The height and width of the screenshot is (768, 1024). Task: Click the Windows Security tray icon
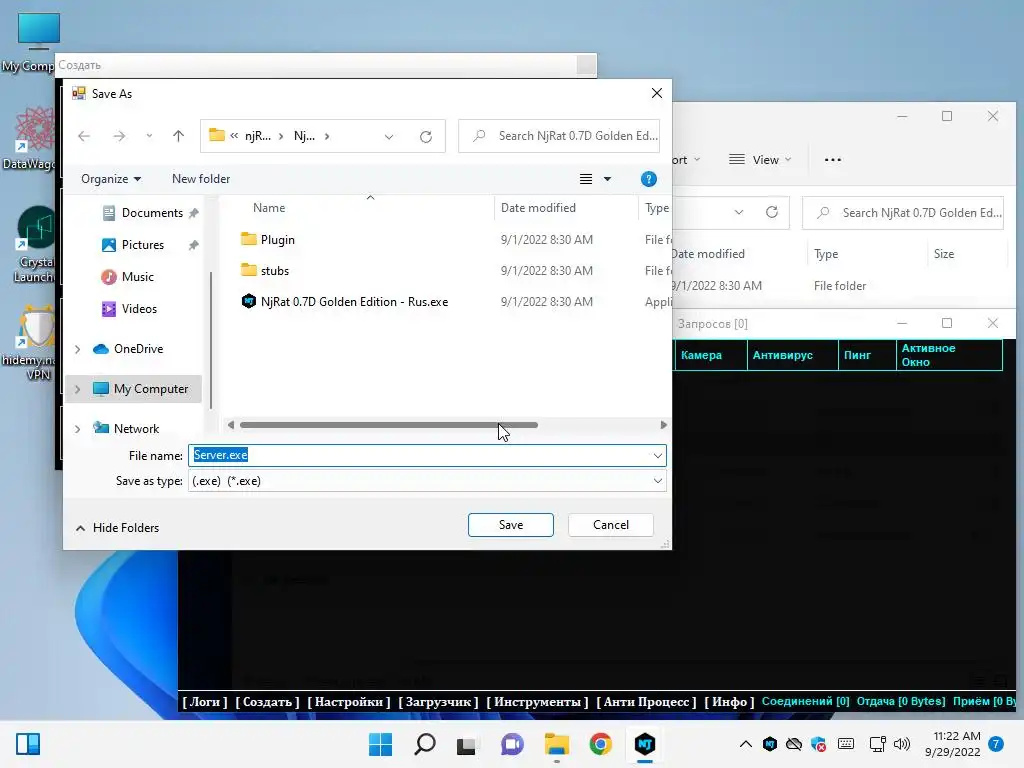coord(818,744)
